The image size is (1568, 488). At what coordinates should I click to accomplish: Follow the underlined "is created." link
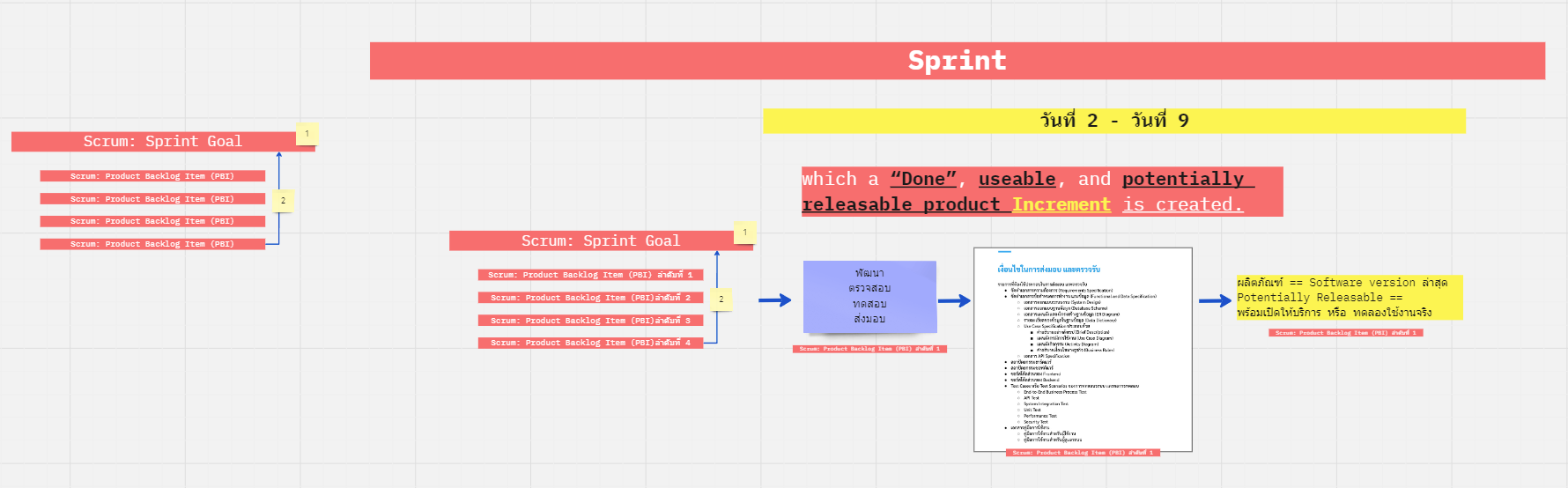(1183, 205)
